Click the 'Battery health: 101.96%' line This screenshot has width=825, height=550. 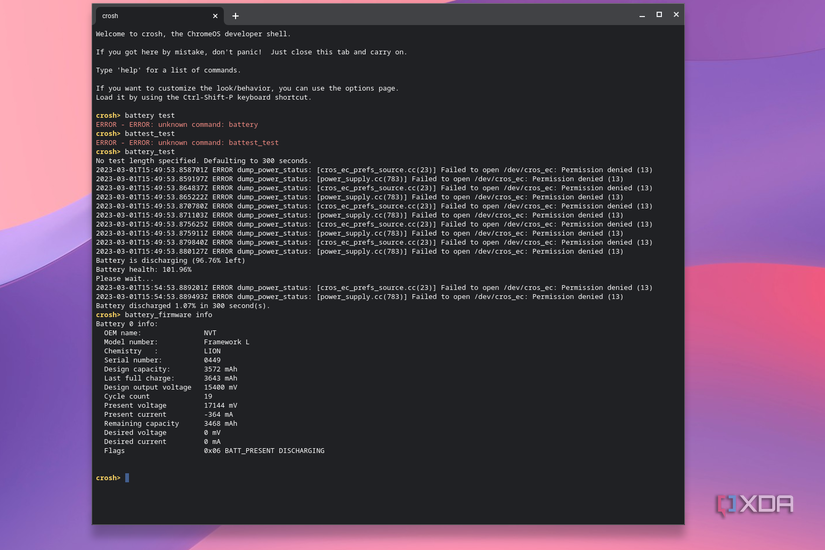point(142,269)
